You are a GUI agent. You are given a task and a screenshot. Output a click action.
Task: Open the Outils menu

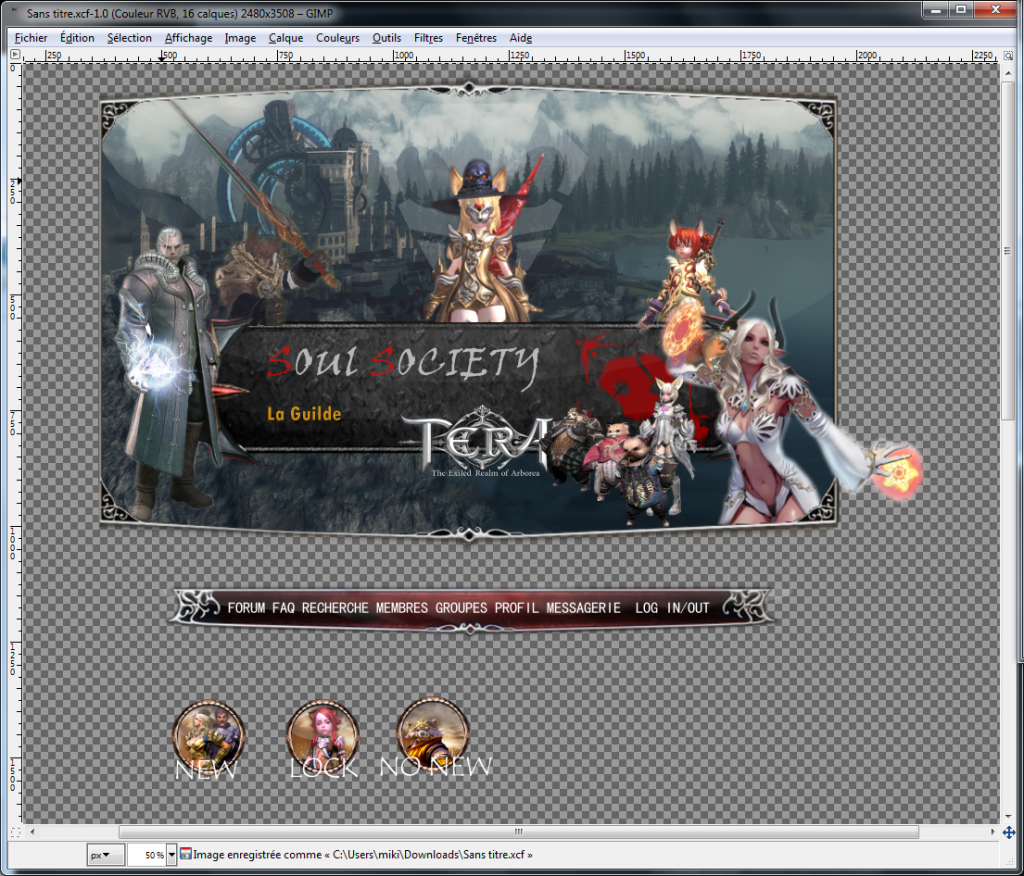coord(387,38)
